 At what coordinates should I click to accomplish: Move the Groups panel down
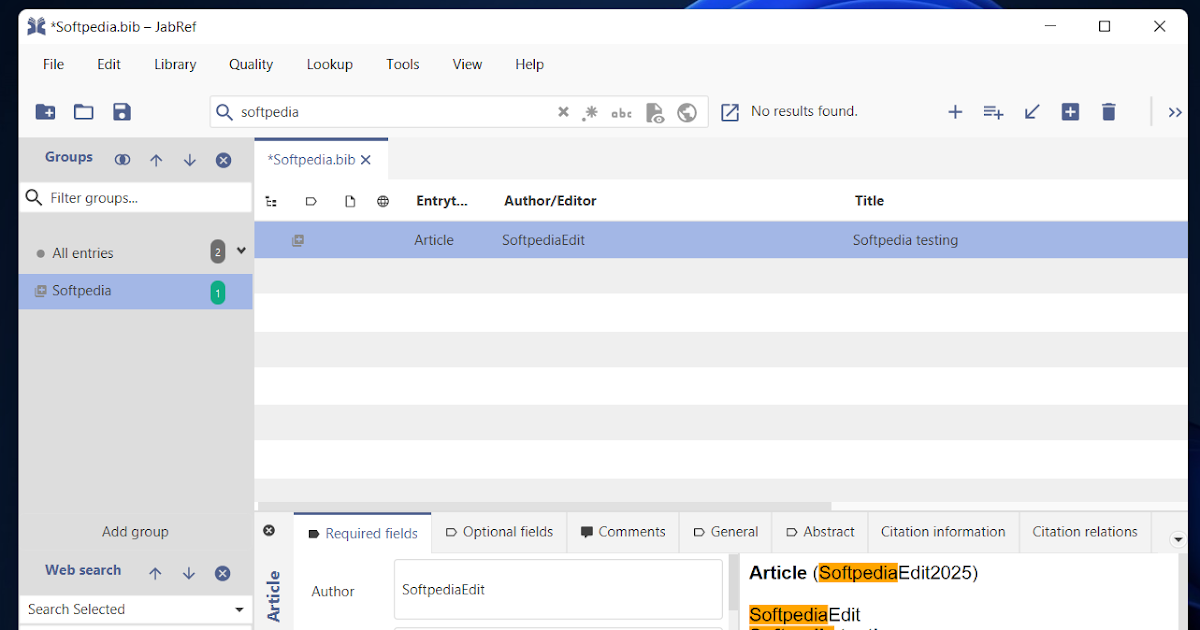190,160
